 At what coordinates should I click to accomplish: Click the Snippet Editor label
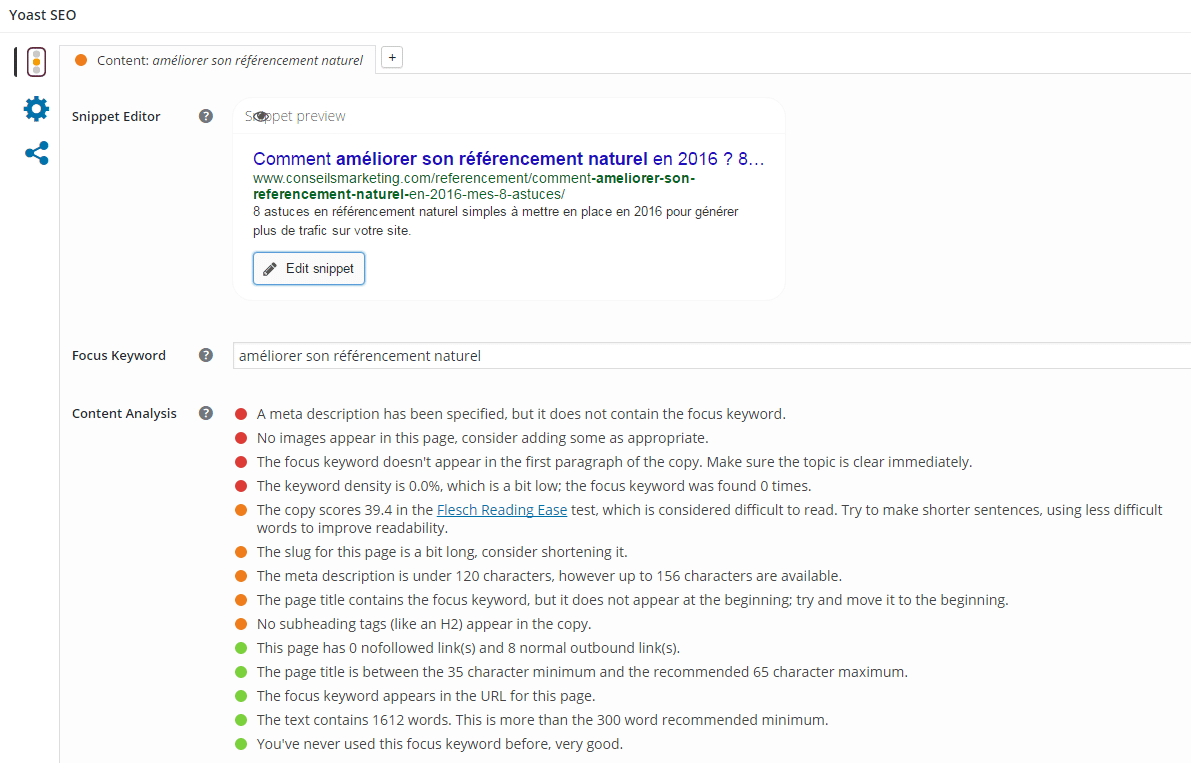click(116, 116)
